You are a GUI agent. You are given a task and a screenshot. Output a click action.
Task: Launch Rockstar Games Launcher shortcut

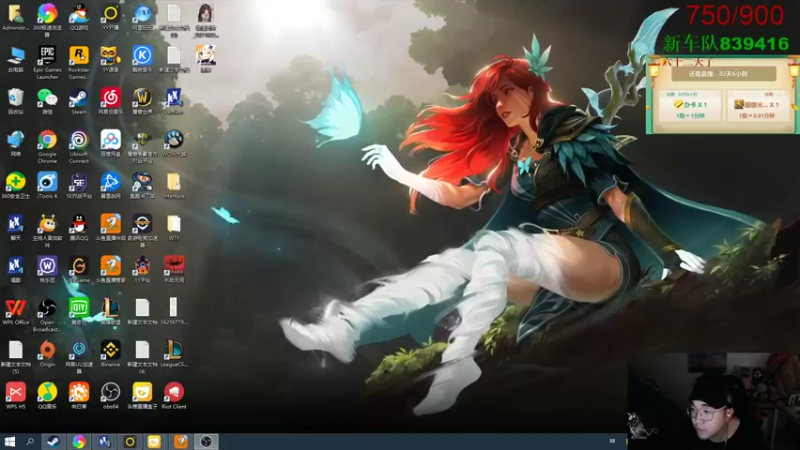click(x=79, y=55)
